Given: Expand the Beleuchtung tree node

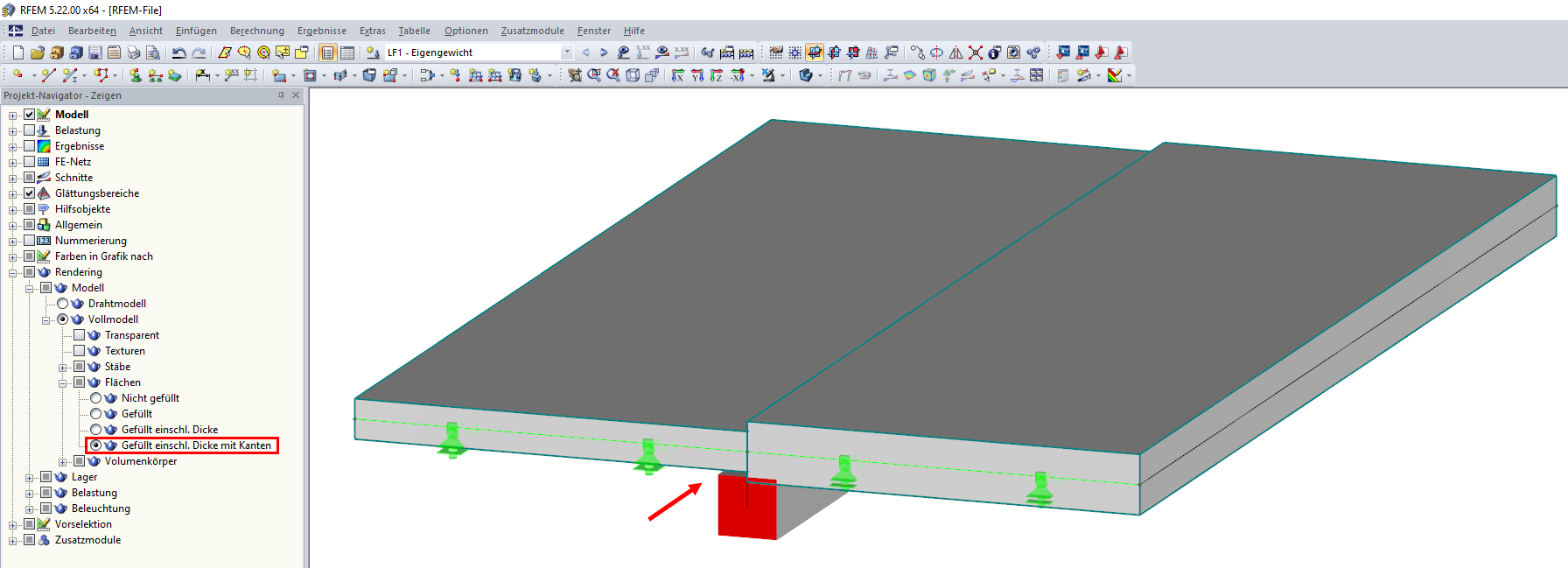Looking at the screenshot, I should point(30,509).
